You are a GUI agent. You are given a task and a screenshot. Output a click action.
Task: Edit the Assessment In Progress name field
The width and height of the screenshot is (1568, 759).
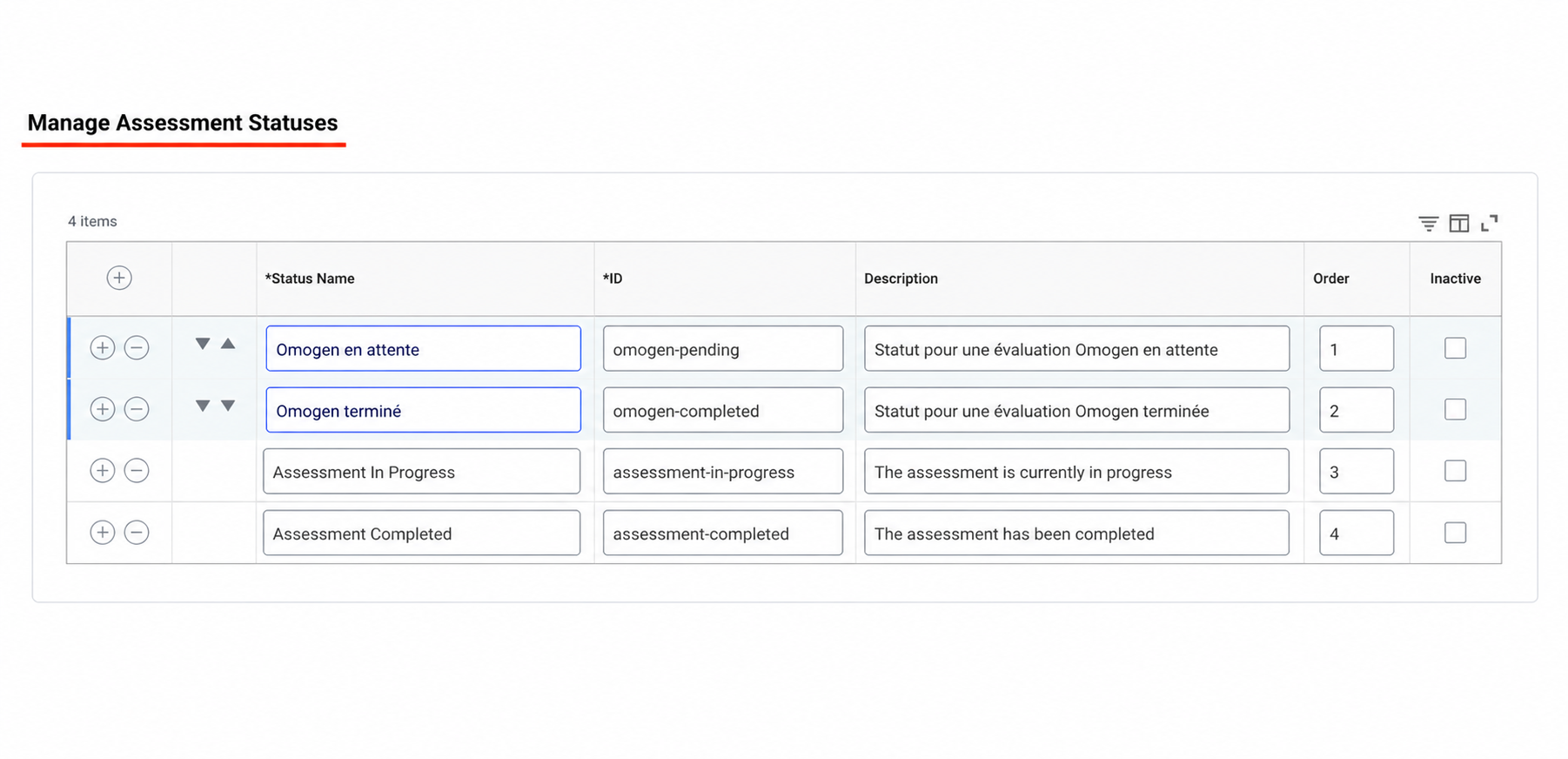[x=422, y=471]
